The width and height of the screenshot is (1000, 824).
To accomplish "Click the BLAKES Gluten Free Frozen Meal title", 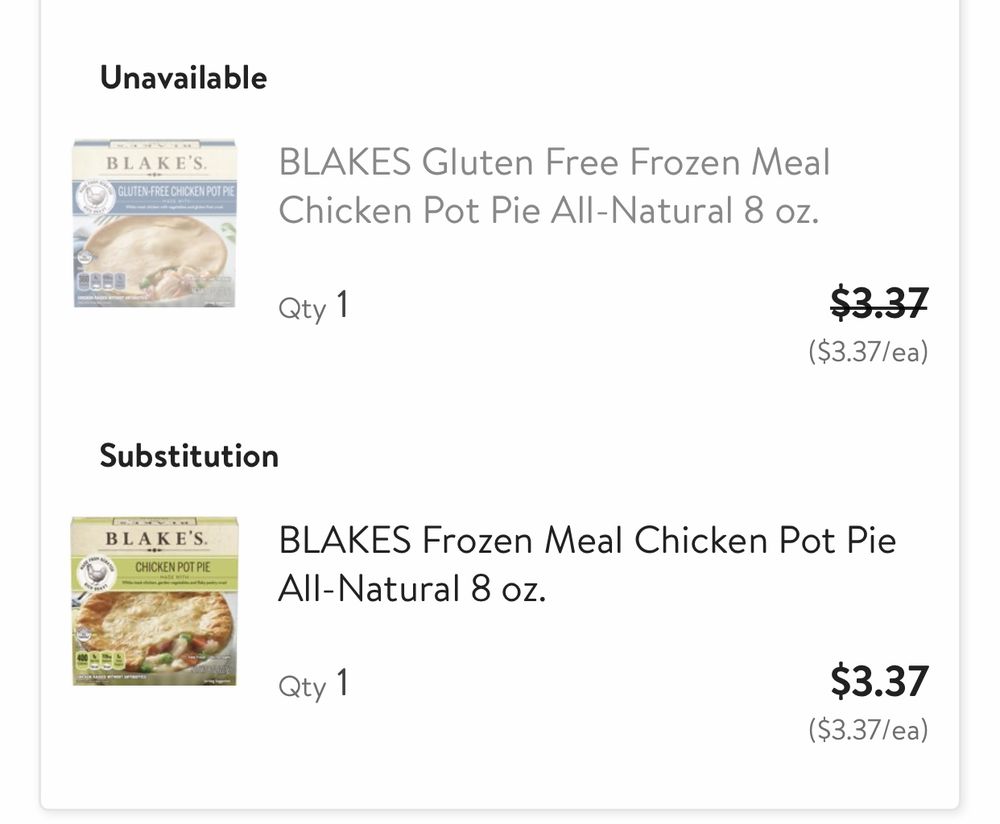I will (x=553, y=186).
